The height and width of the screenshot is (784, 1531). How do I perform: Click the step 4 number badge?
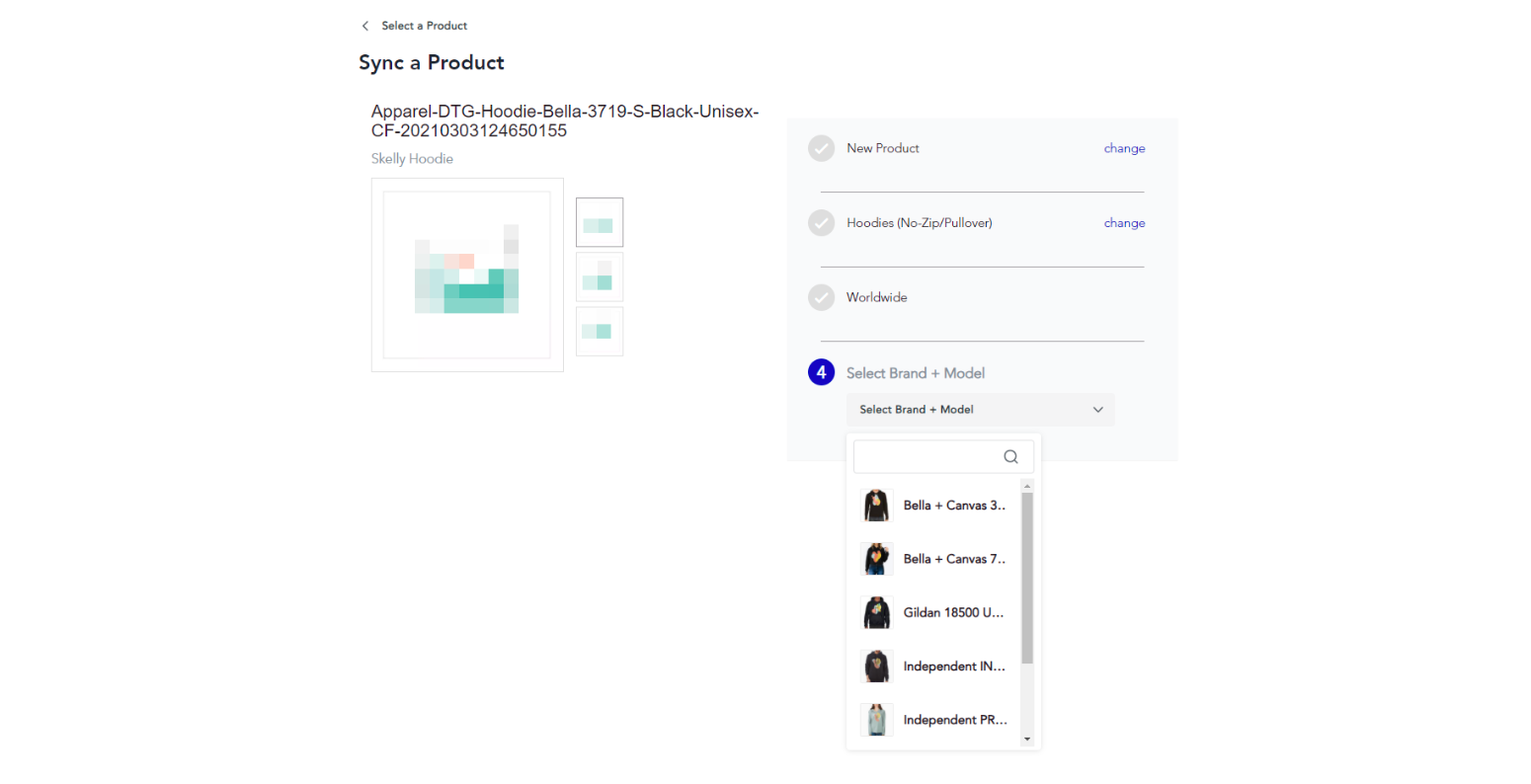pyautogui.click(x=821, y=372)
